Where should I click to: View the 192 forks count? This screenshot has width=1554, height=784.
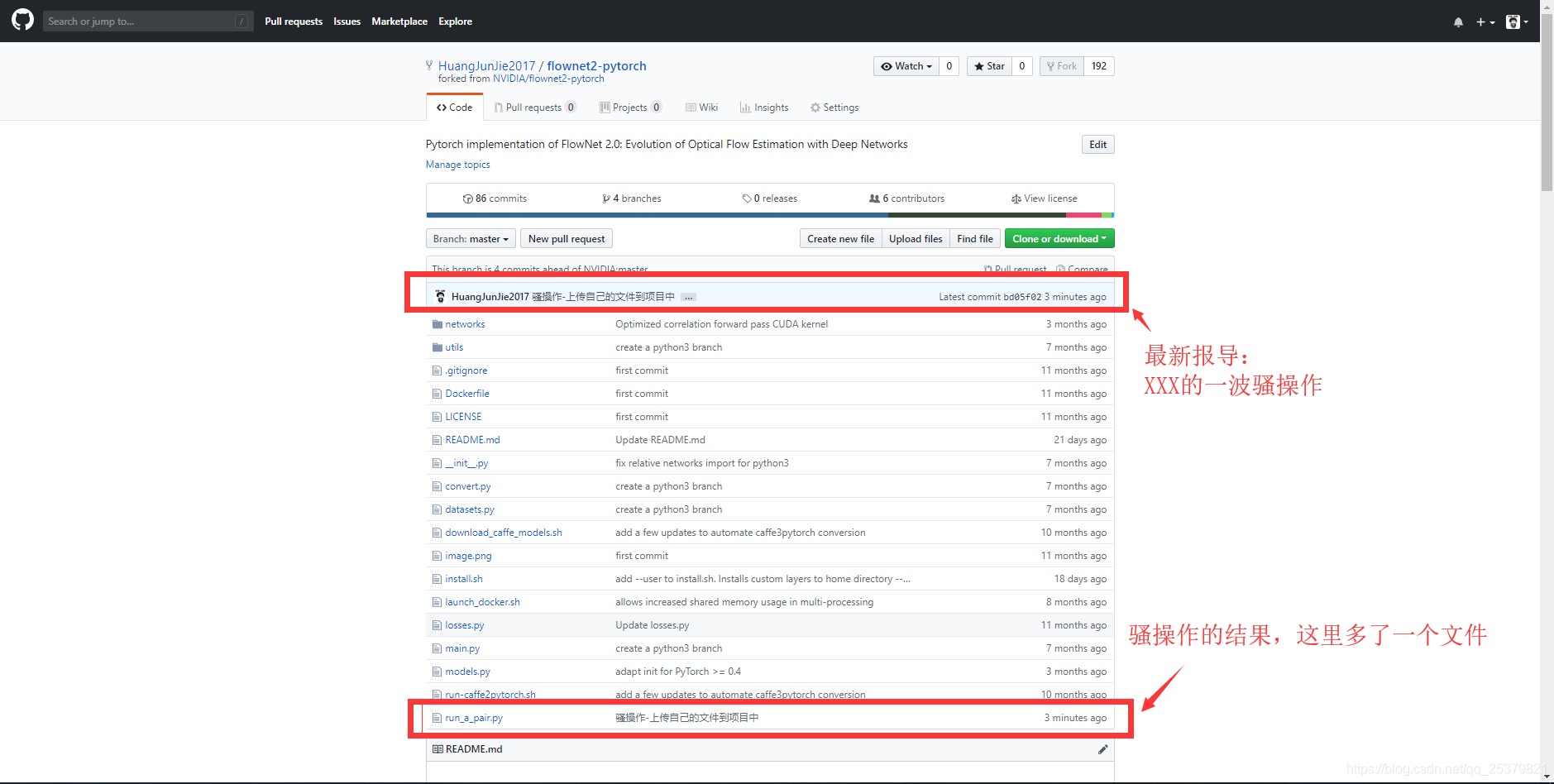click(1099, 66)
